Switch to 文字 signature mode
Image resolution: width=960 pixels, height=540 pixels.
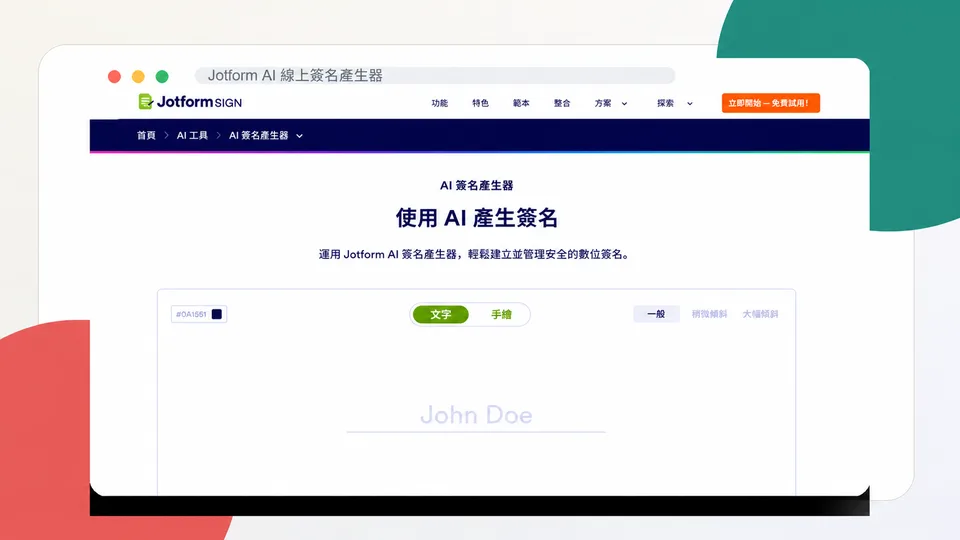tap(441, 315)
